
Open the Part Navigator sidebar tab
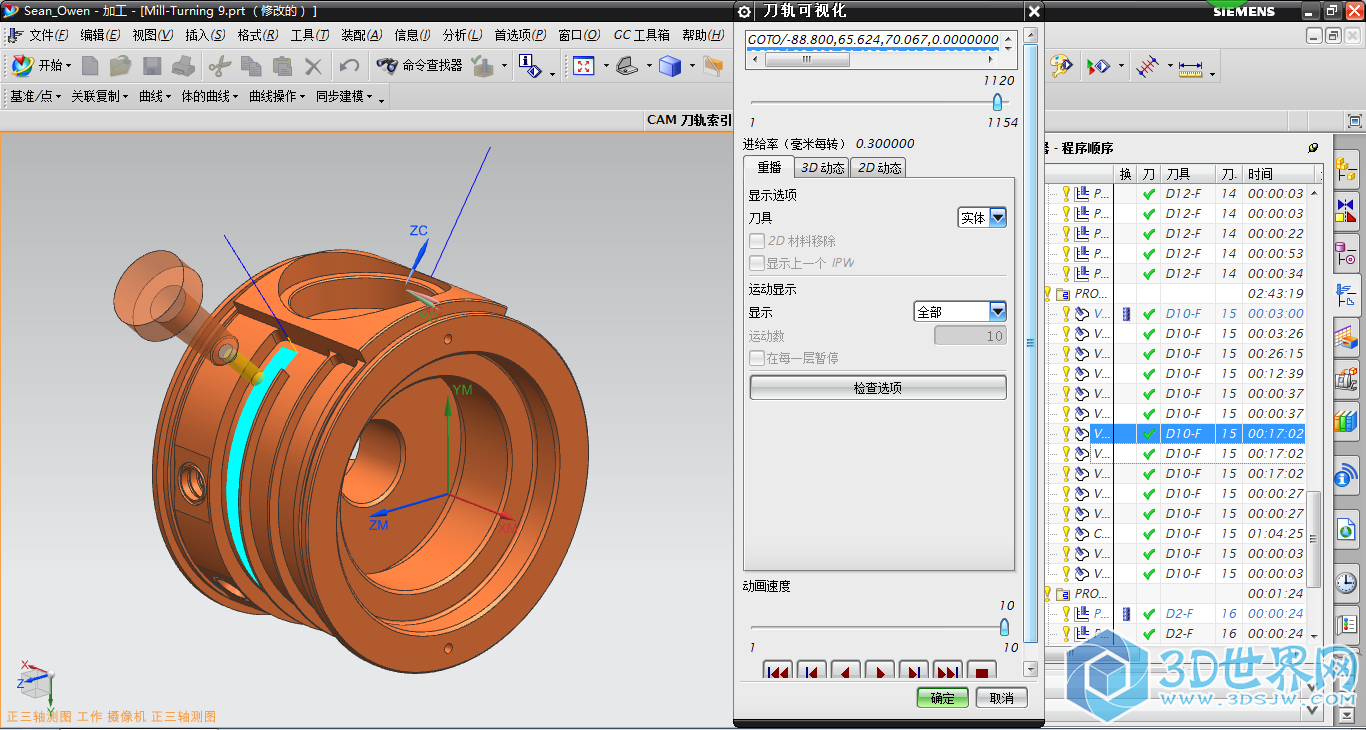click(x=1346, y=253)
